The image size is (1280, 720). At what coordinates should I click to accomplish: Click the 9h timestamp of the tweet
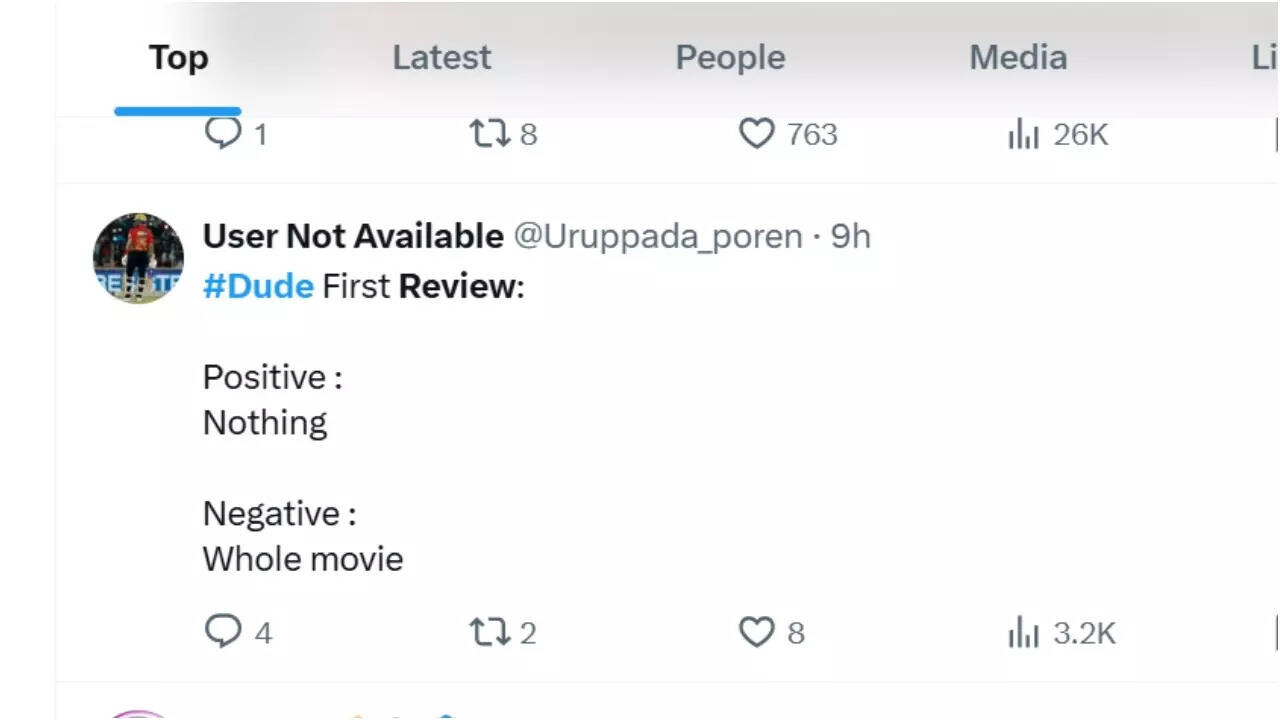[851, 237]
